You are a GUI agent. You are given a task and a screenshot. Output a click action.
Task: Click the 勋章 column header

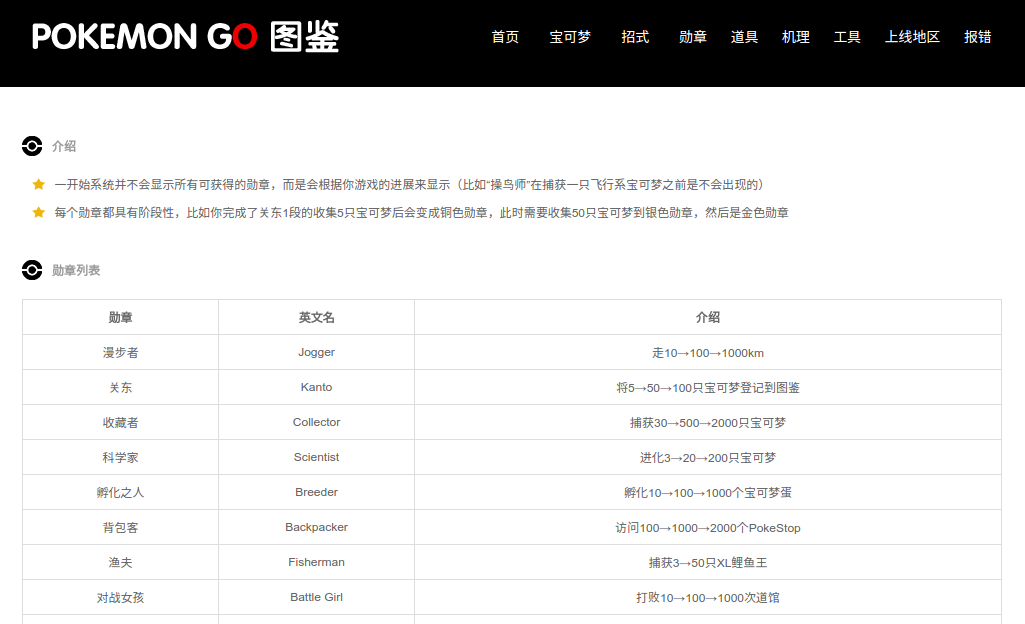tap(120, 318)
